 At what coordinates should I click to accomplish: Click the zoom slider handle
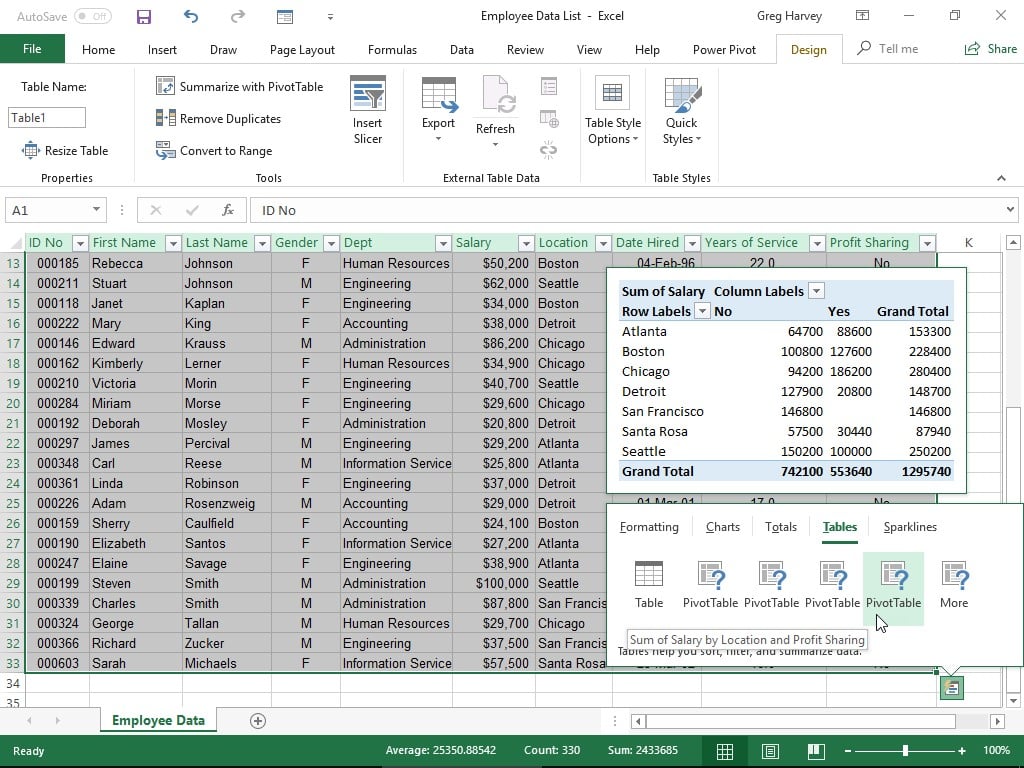(x=905, y=751)
